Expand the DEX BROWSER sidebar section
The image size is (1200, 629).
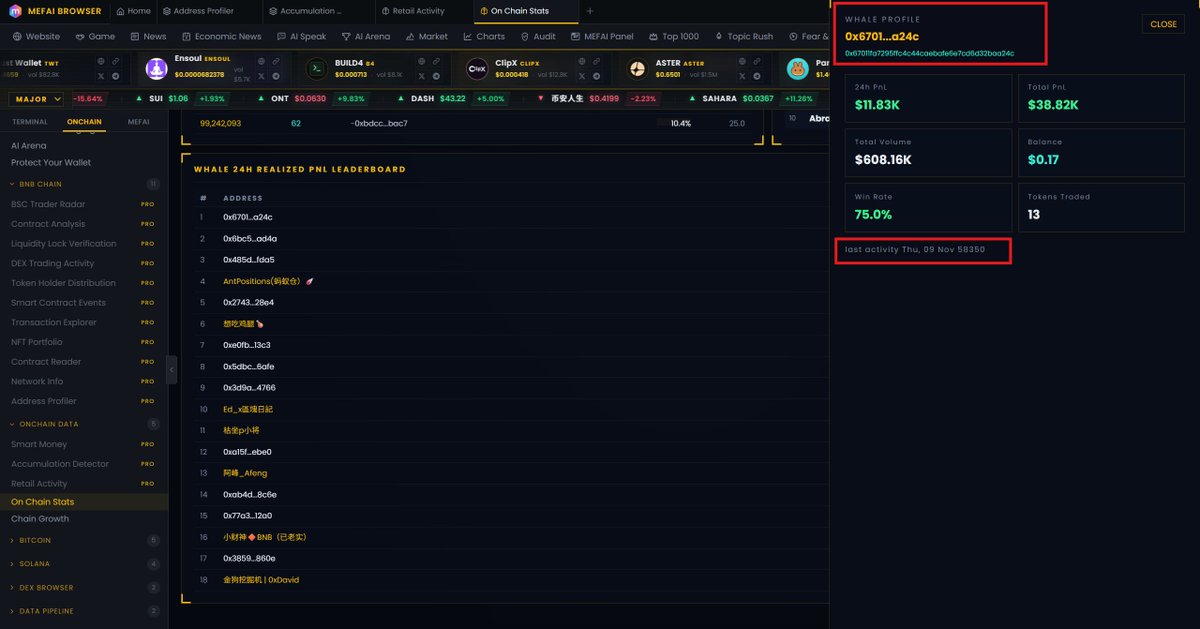coord(84,587)
